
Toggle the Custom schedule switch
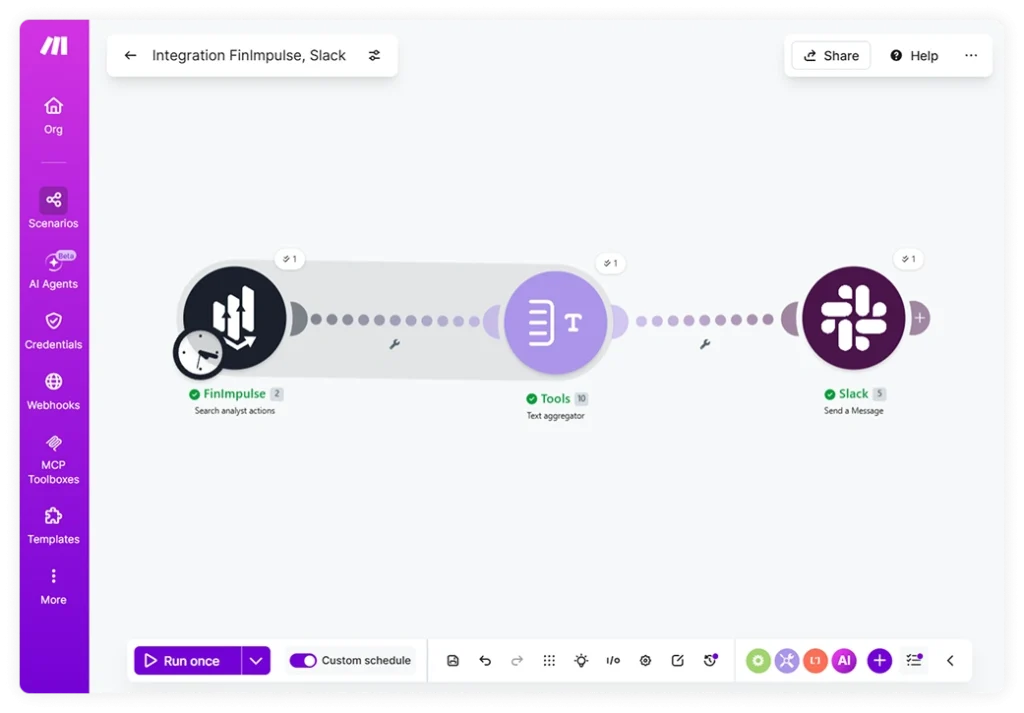(303, 661)
